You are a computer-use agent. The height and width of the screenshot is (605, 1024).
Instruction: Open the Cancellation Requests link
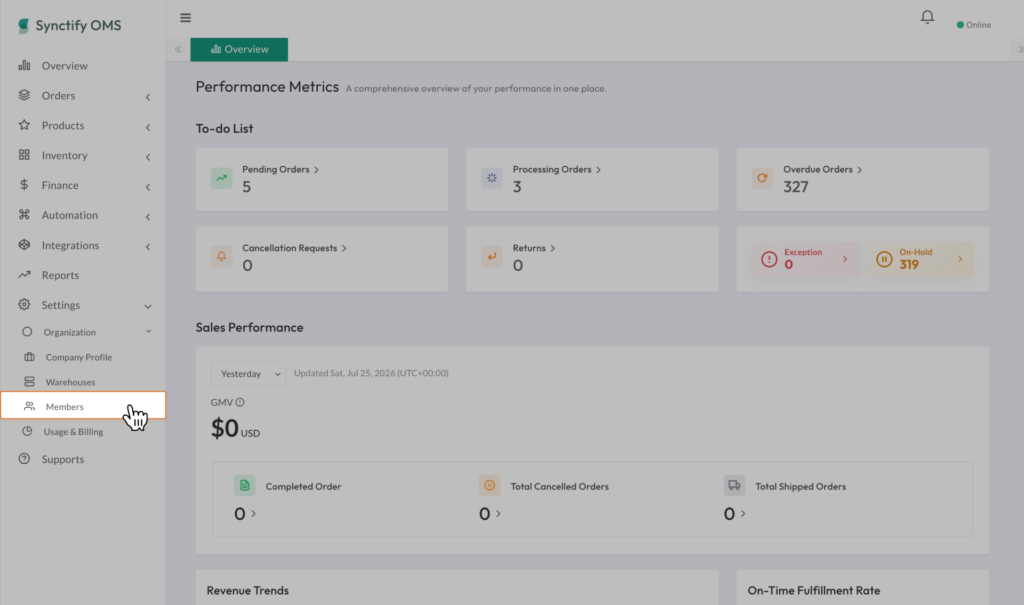pos(294,248)
